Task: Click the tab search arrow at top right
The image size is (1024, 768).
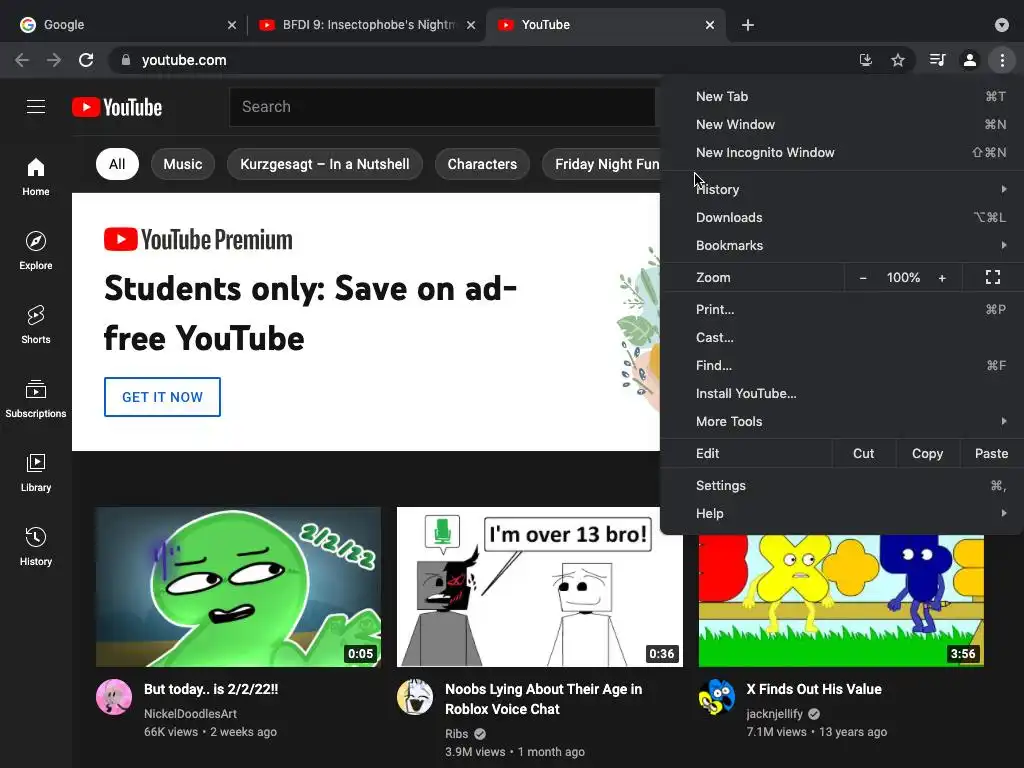Action: coord(1001,25)
